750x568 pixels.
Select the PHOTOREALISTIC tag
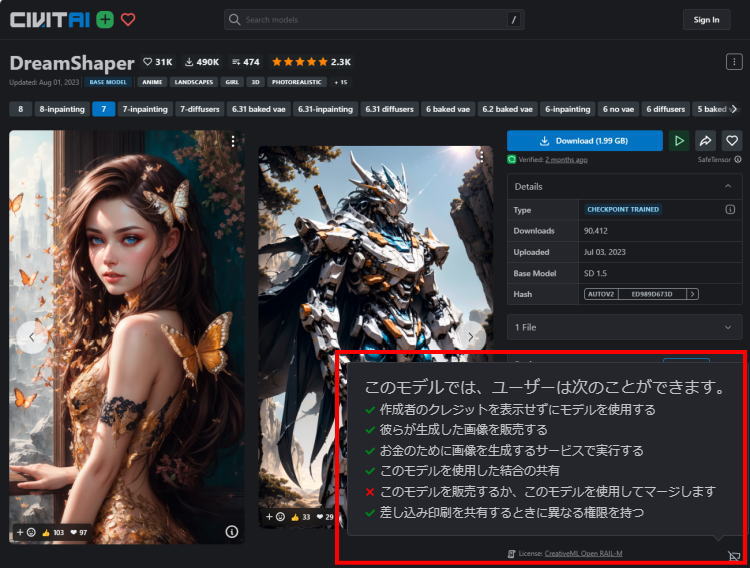pyautogui.click(x=297, y=82)
